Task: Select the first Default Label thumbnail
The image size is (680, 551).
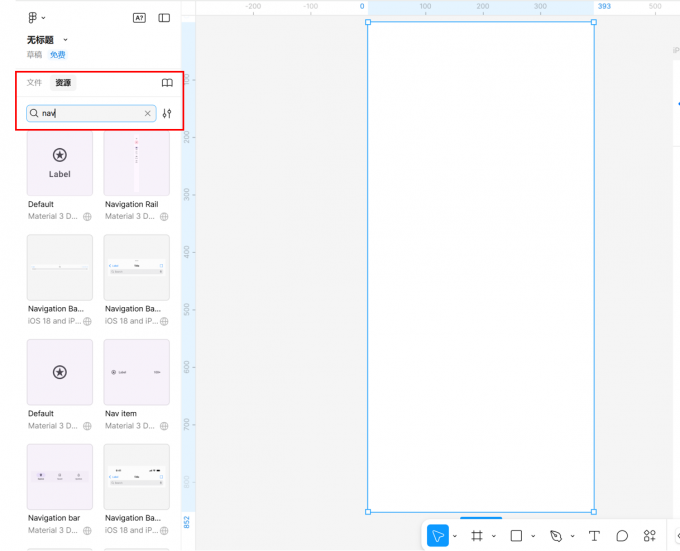Action: click(60, 163)
